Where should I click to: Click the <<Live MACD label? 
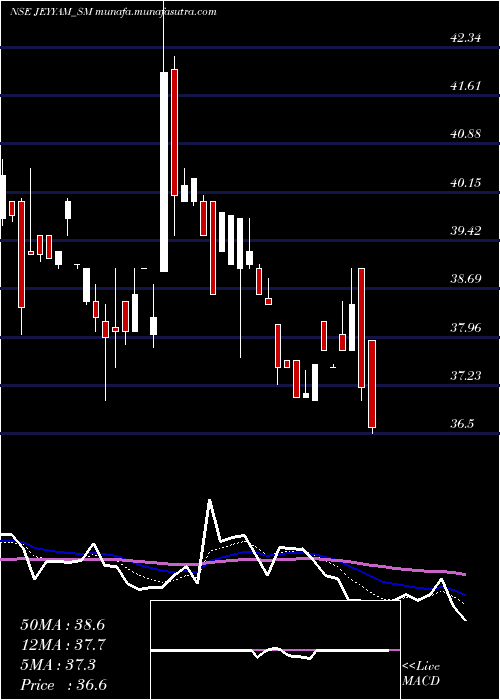421,673
